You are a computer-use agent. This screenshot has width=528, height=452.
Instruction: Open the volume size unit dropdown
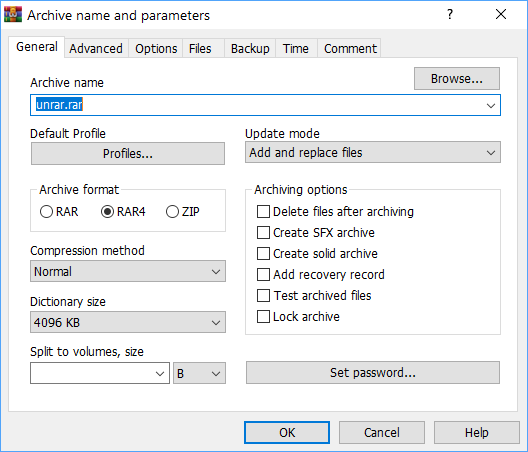pos(199,373)
